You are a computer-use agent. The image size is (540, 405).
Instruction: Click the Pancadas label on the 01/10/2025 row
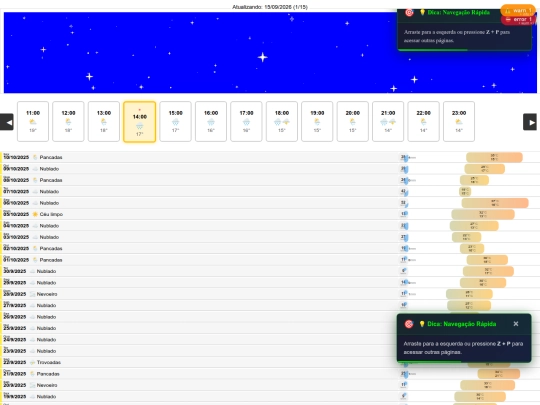pos(51,260)
